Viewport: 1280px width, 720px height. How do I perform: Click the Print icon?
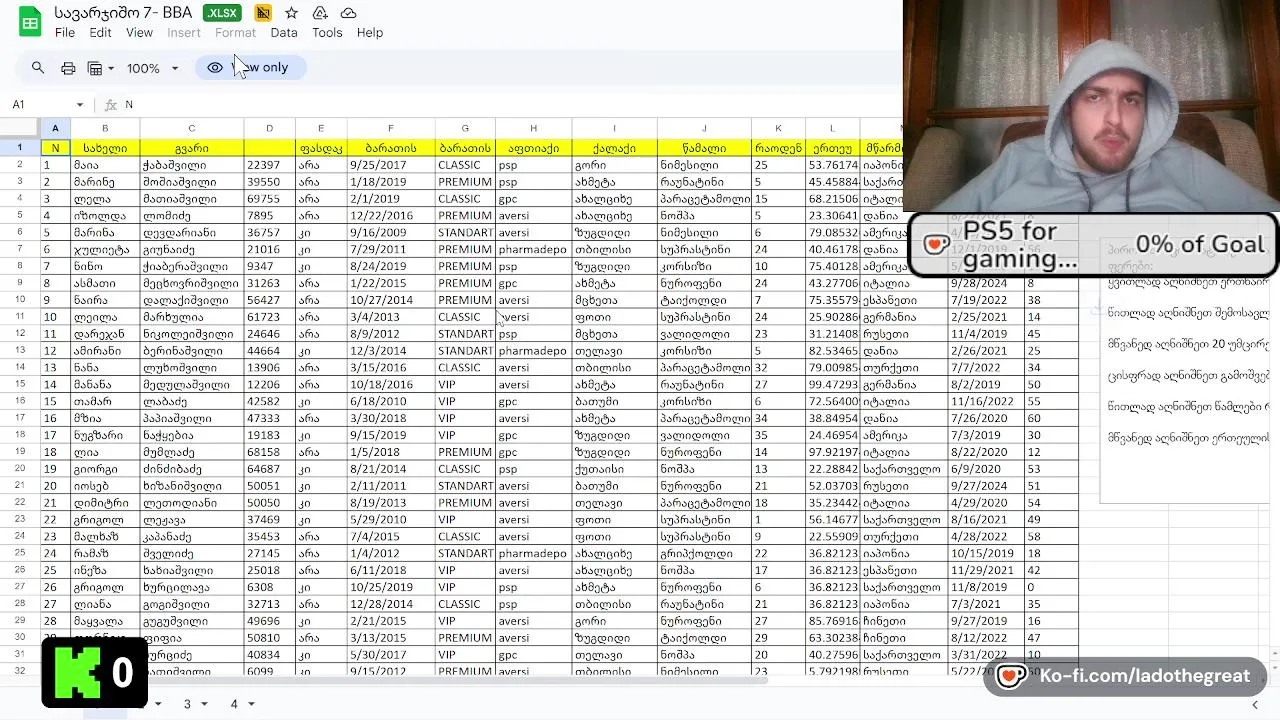(x=68, y=68)
